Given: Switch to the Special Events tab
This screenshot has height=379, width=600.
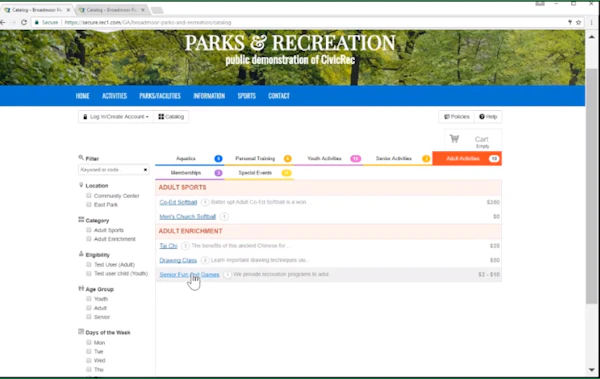Looking at the screenshot, I should coord(259,173).
